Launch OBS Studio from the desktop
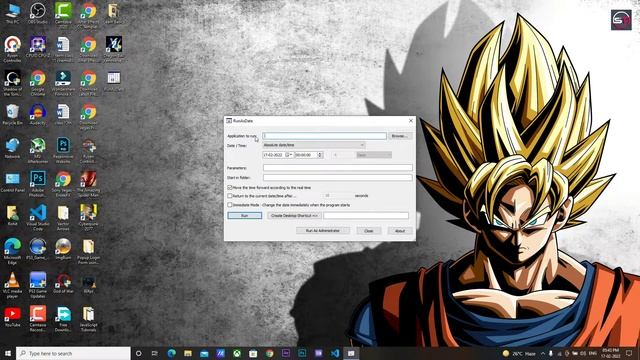 38,13
